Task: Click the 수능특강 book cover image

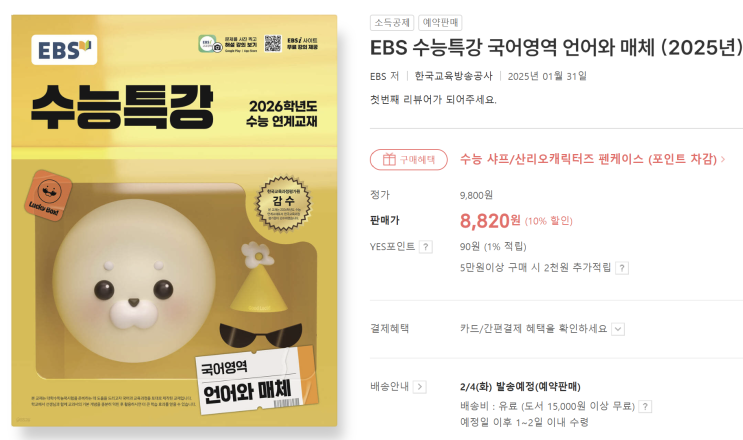Action: tap(174, 221)
